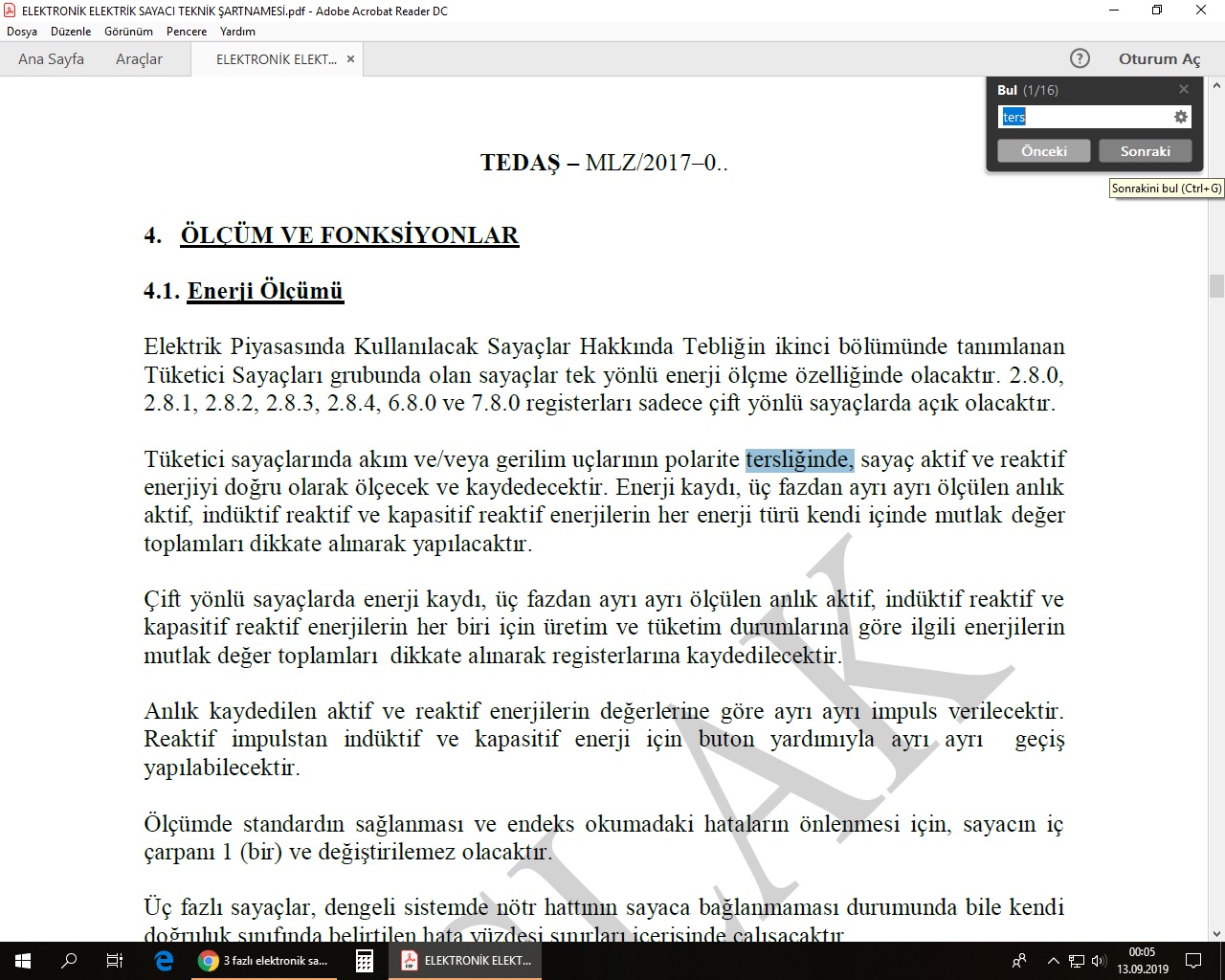
Task: Open the Pencere menu
Action: [x=187, y=32]
